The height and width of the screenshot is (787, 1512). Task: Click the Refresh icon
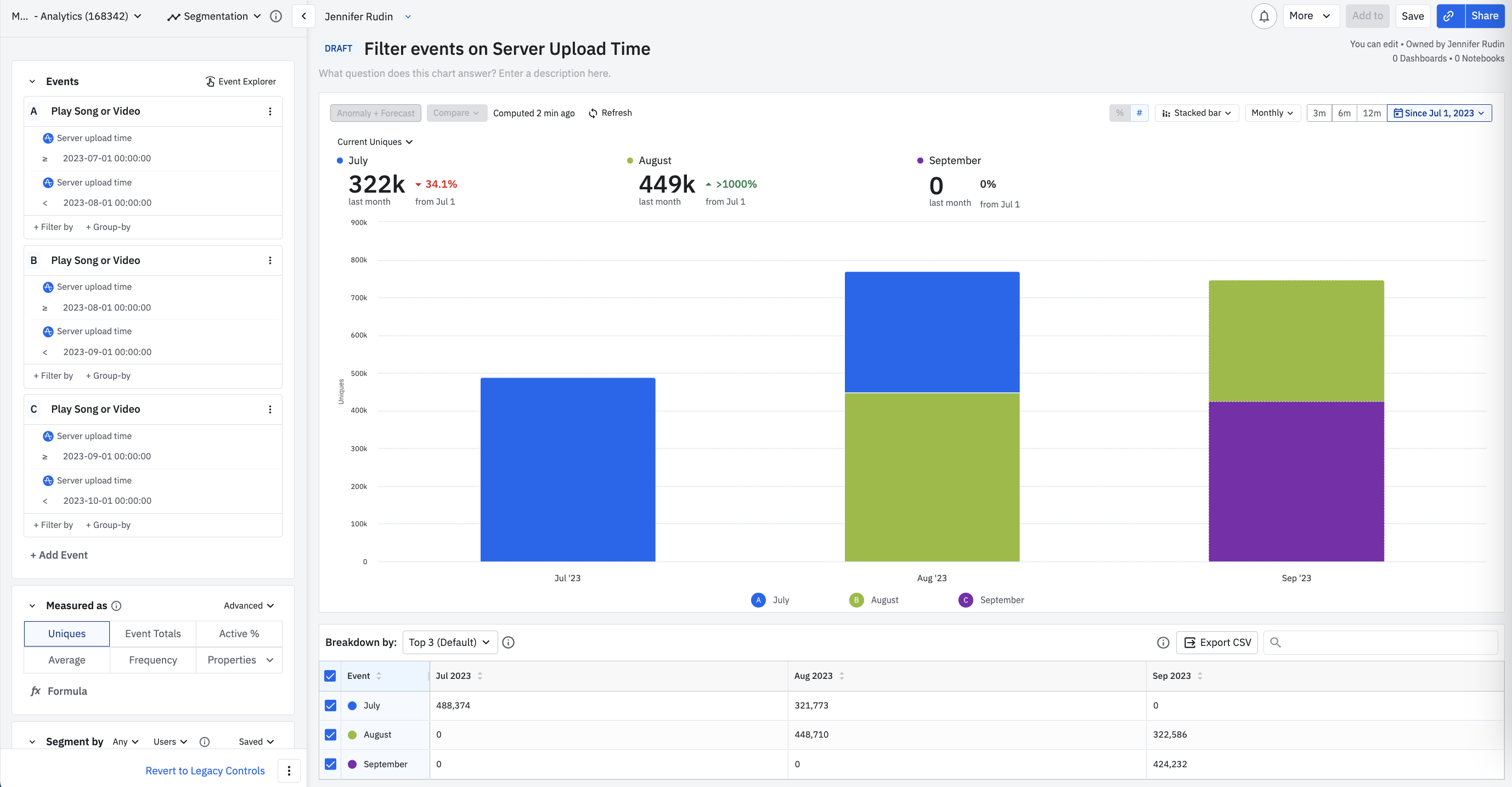tap(593, 114)
